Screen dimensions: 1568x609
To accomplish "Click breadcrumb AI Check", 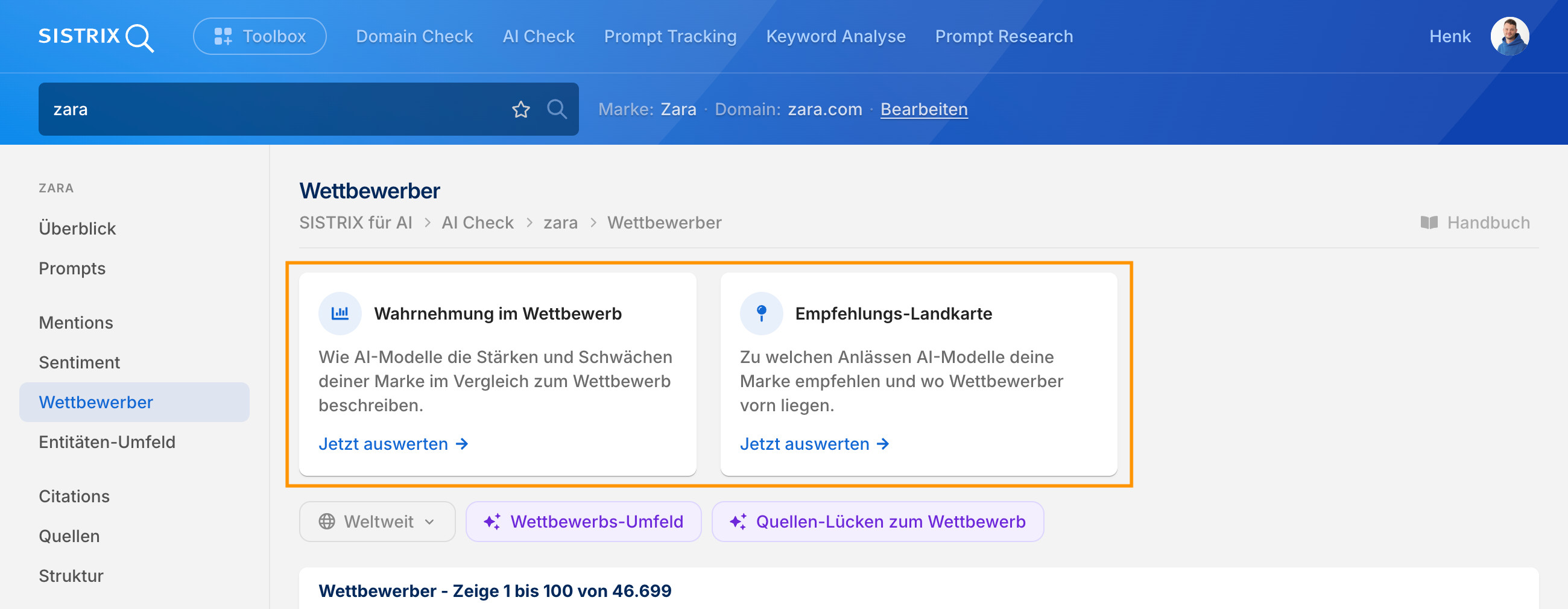I will click(478, 222).
